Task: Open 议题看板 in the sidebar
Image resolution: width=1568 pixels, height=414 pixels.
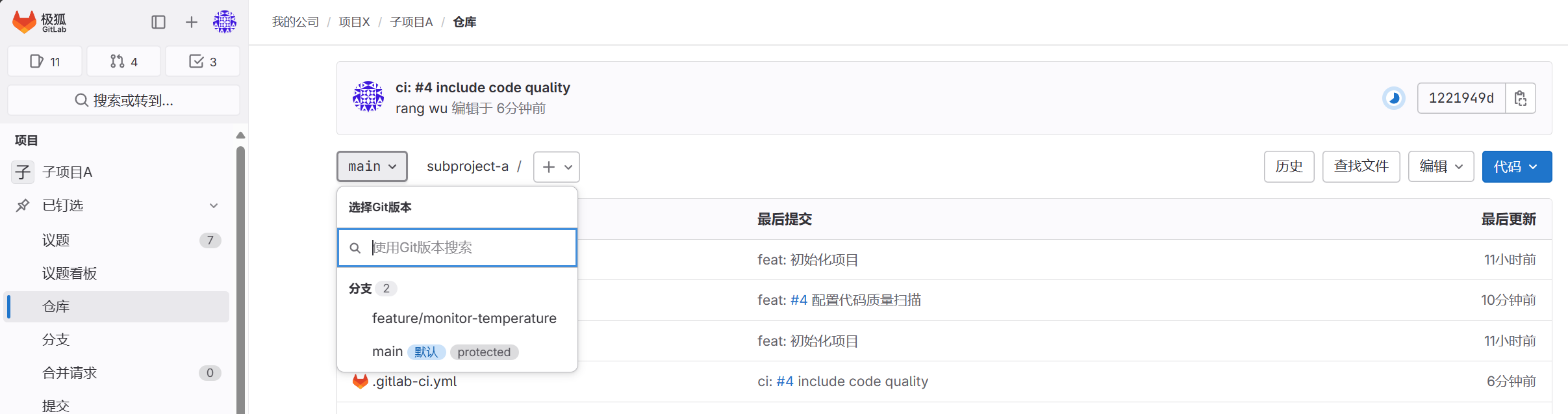Action: click(70, 274)
